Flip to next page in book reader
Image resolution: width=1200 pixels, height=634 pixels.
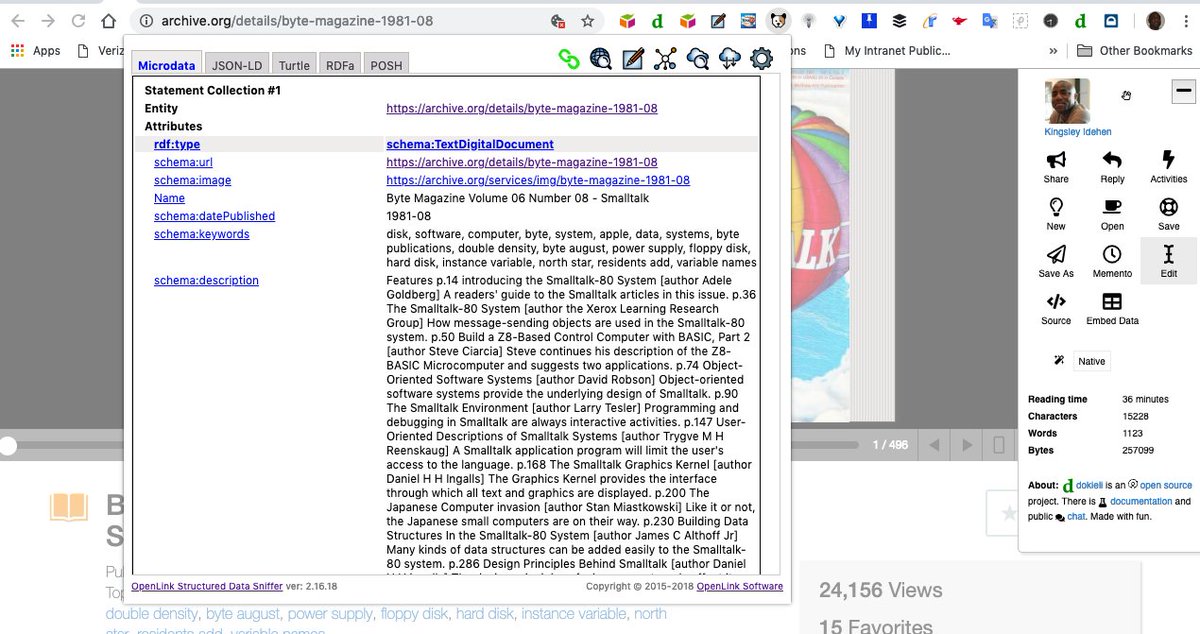pos(966,445)
